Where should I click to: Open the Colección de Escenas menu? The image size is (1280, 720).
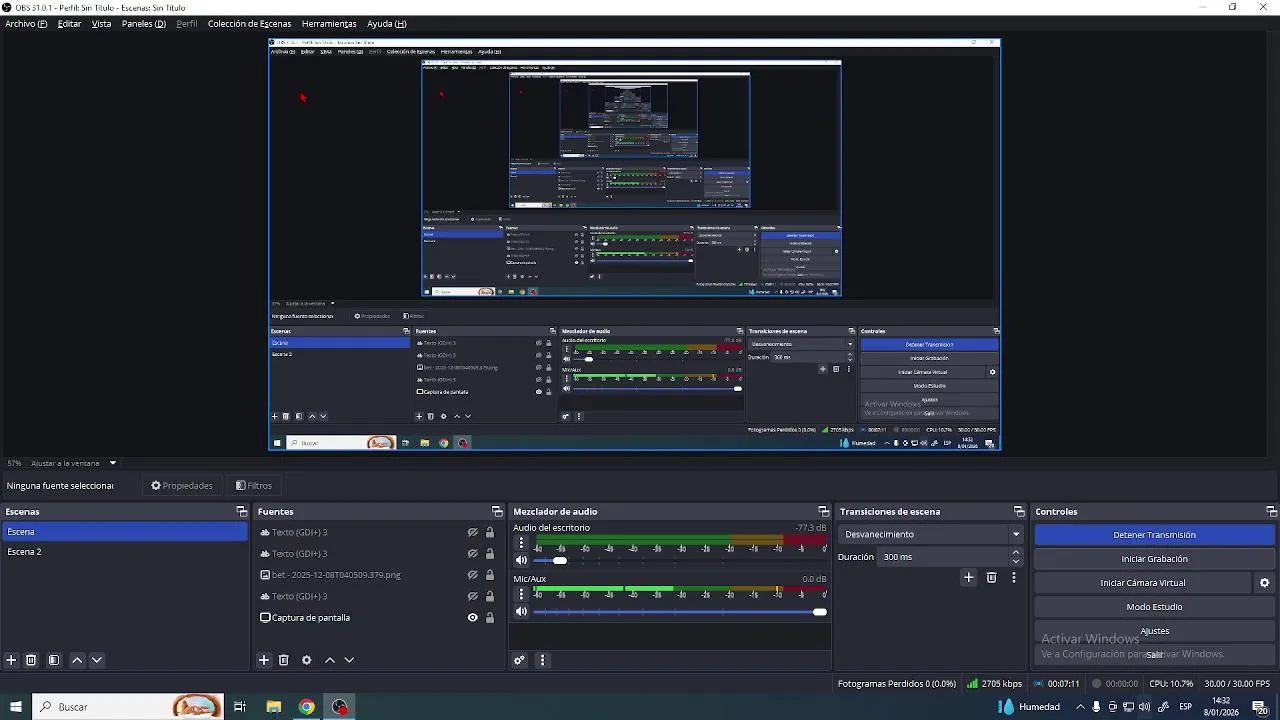click(x=249, y=23)
